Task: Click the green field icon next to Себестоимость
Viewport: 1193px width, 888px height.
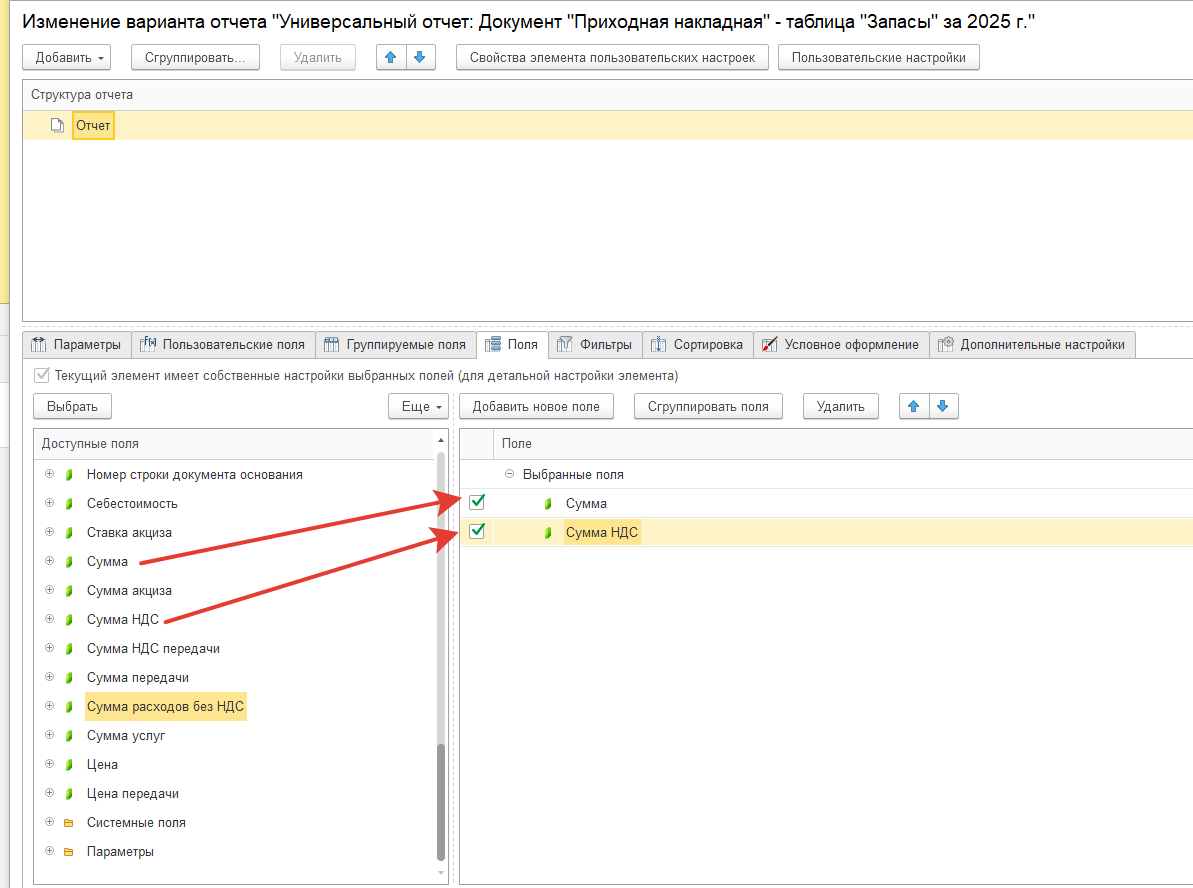Action: [x=69, y=504]
